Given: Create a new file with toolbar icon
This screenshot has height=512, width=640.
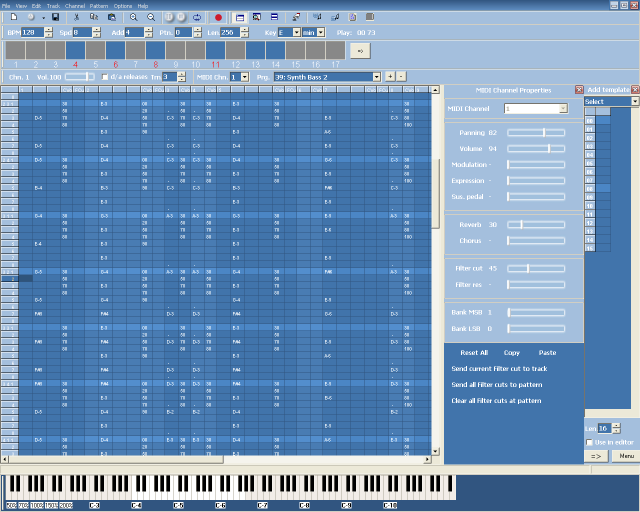Looking at the screenshot, I should [14, 17].
